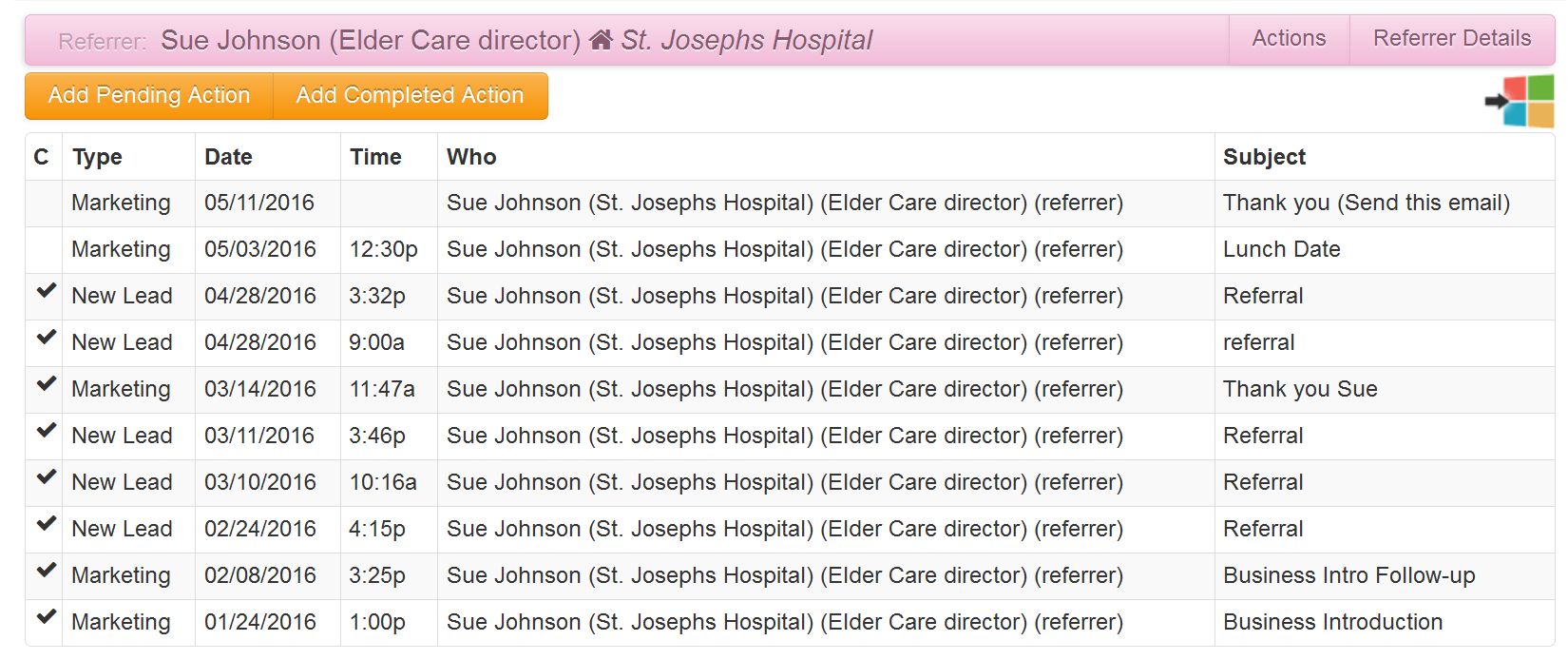
Task: Click the checkmark on the 02/24/2016 row
Action: point(46,524)
